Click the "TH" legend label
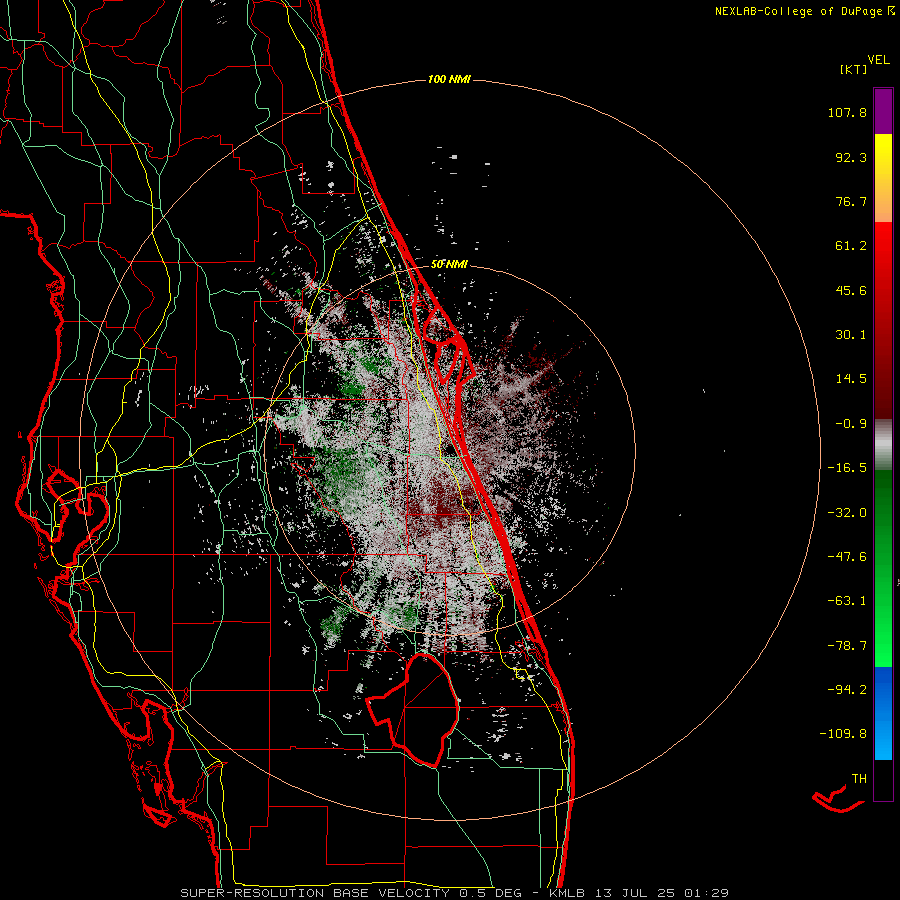Image resolution: width=900 pixels, height=900 pixels. point(859,779)
